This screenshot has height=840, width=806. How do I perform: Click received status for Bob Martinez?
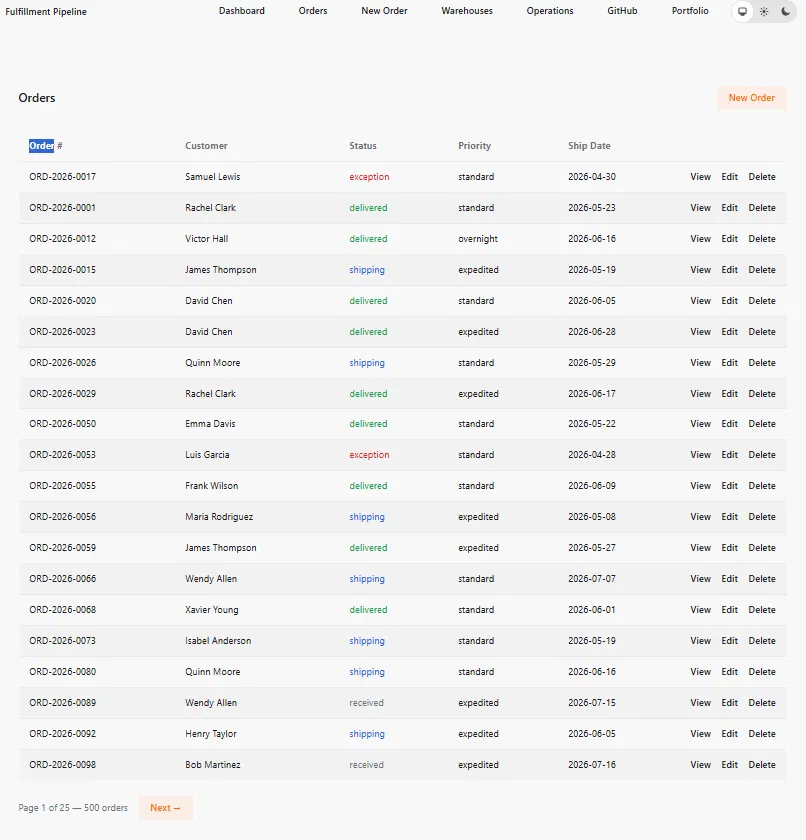[x=366, y=765]
